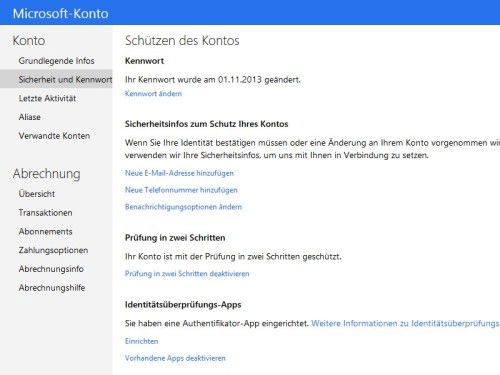This screenshot has height=375, width=500.
Task: View Transaktionen in sidebar
Action: click(x=45, y=213)
